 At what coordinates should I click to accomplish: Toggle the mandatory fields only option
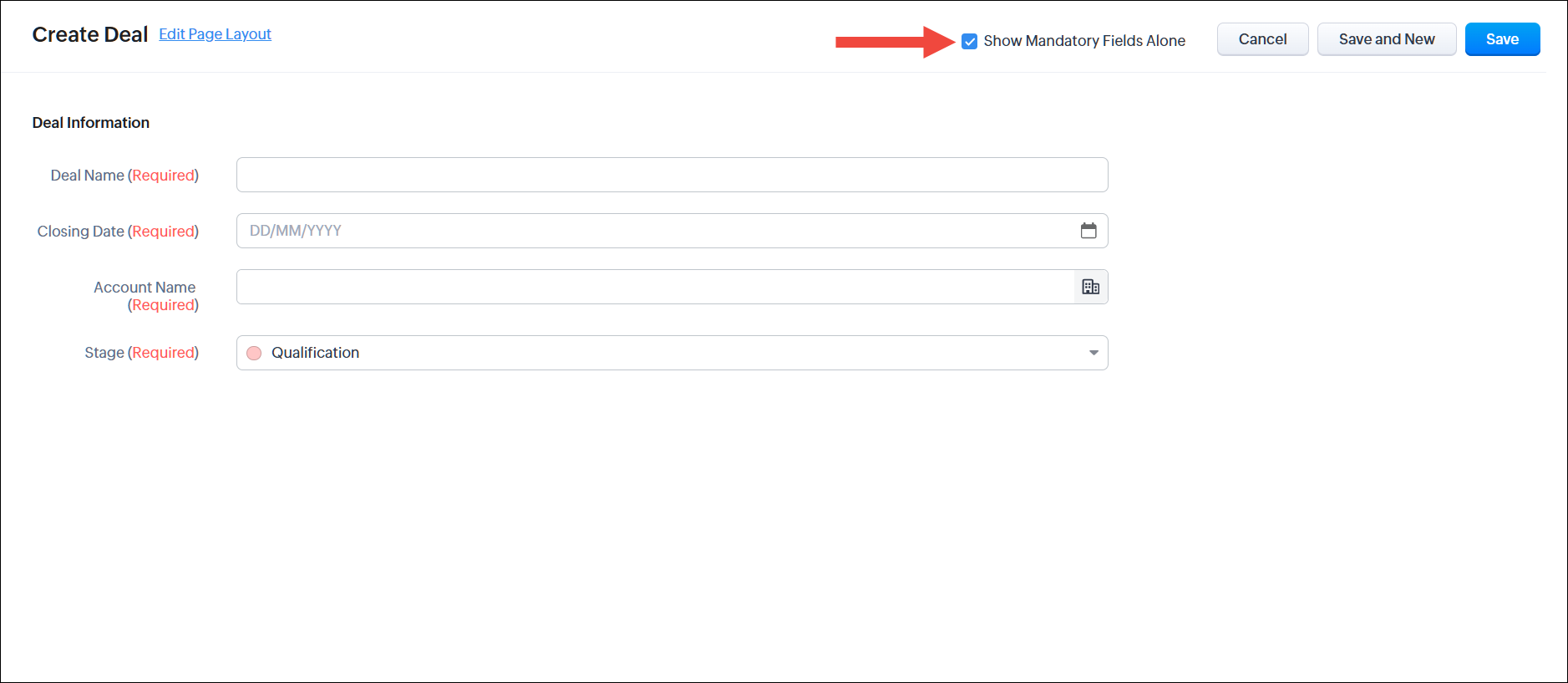click(x=969, y=40)
